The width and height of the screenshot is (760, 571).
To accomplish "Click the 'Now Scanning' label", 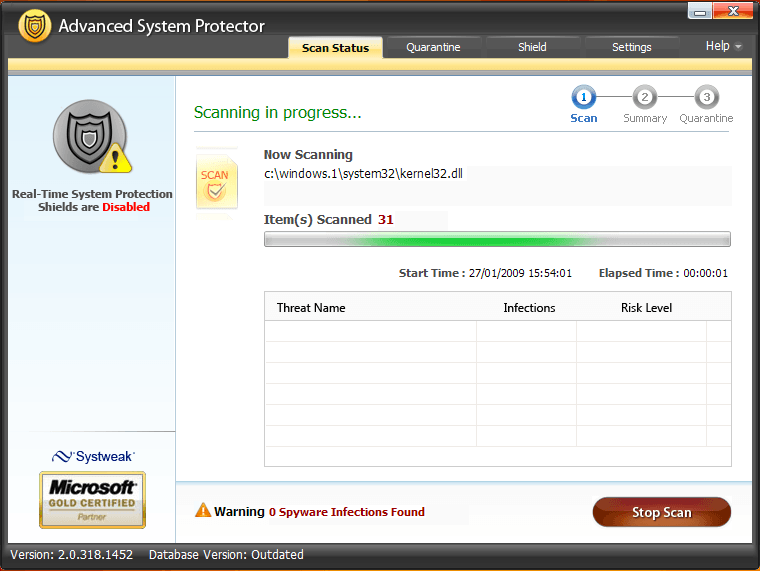I will 308,155.
